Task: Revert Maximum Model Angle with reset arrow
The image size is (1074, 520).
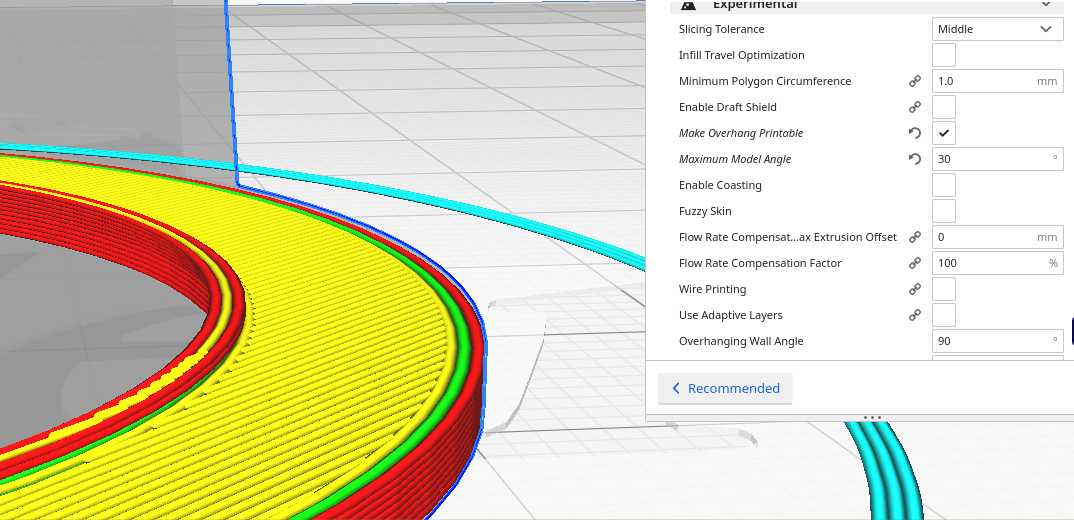Action: click(914, 159)
